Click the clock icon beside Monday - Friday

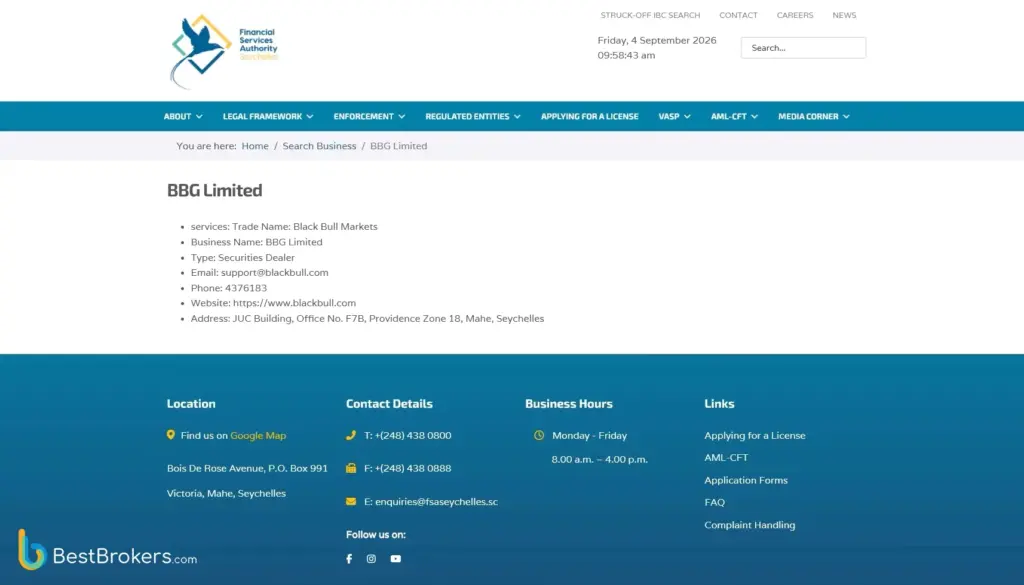539,435
